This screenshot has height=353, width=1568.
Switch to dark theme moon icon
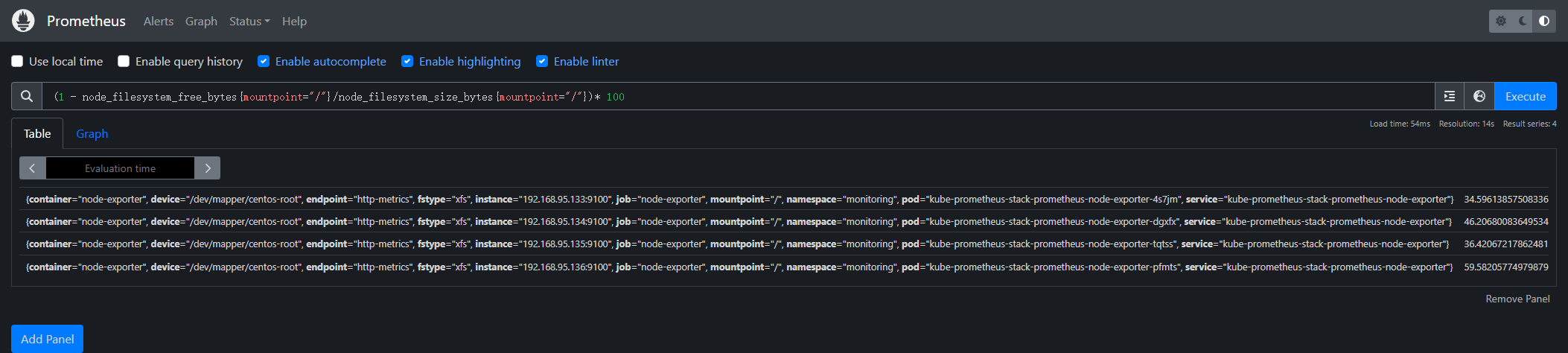click(1523, 21)
